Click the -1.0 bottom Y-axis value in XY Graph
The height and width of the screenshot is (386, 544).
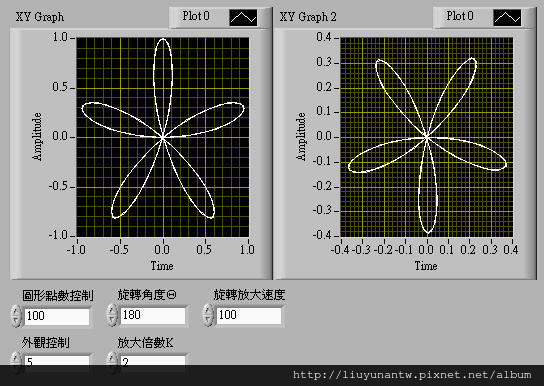58,235
